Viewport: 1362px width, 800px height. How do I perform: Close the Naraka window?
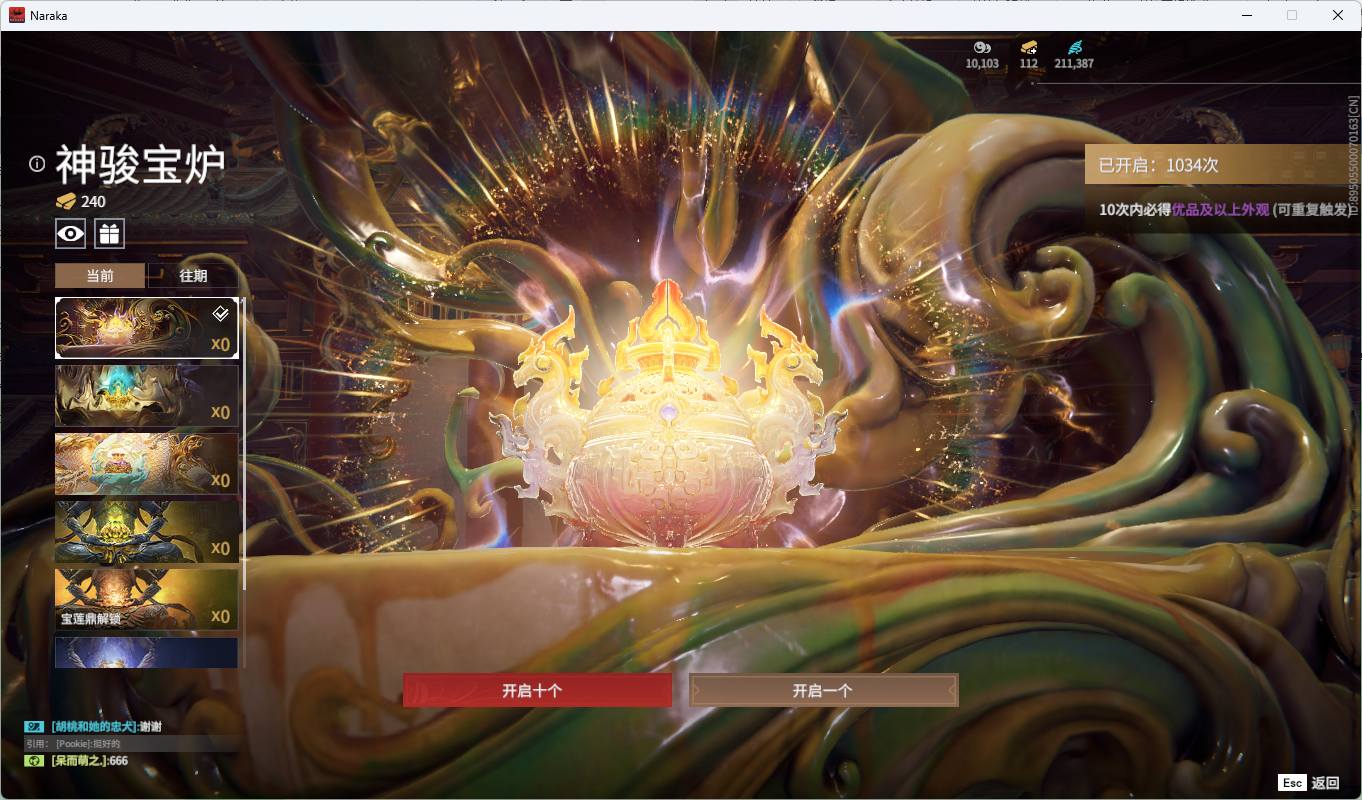1338,15
